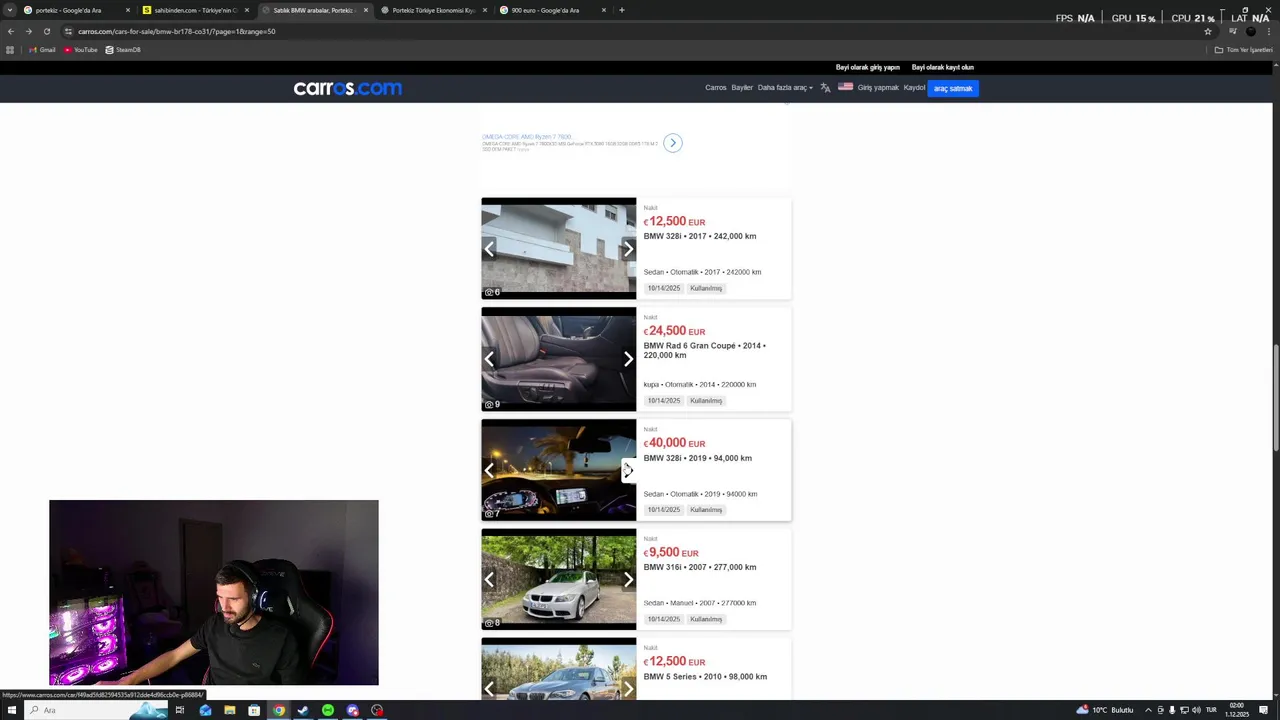Close the 'Satılık BMW arabalar' tab
1280x720 pixels.
pyautogui.click(x=366, y=10)
